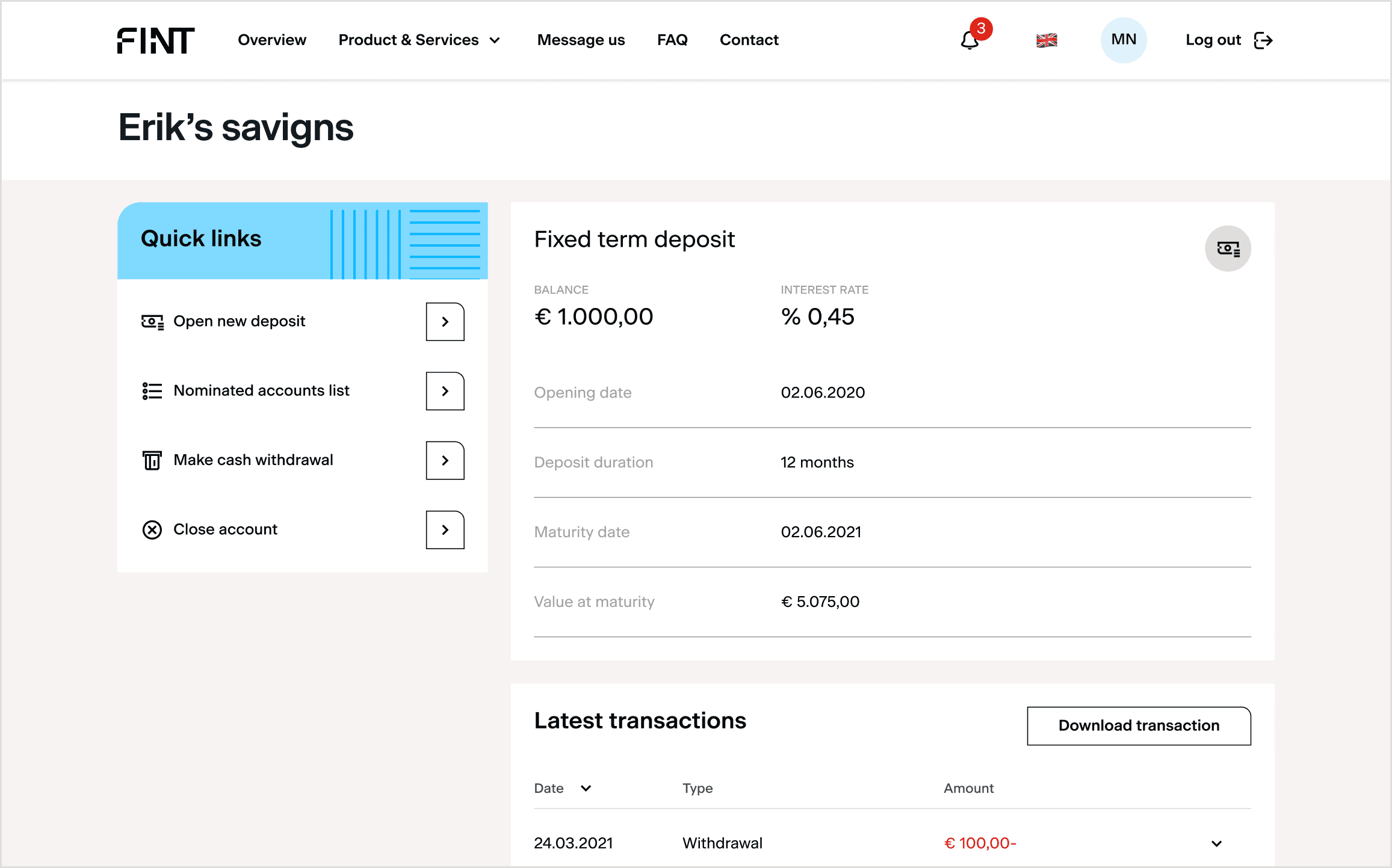The height and width of the screenshot is (868, 1392).
Task: Click arrow button beside Make cash withdrawal
Action: tap(445, 461)
